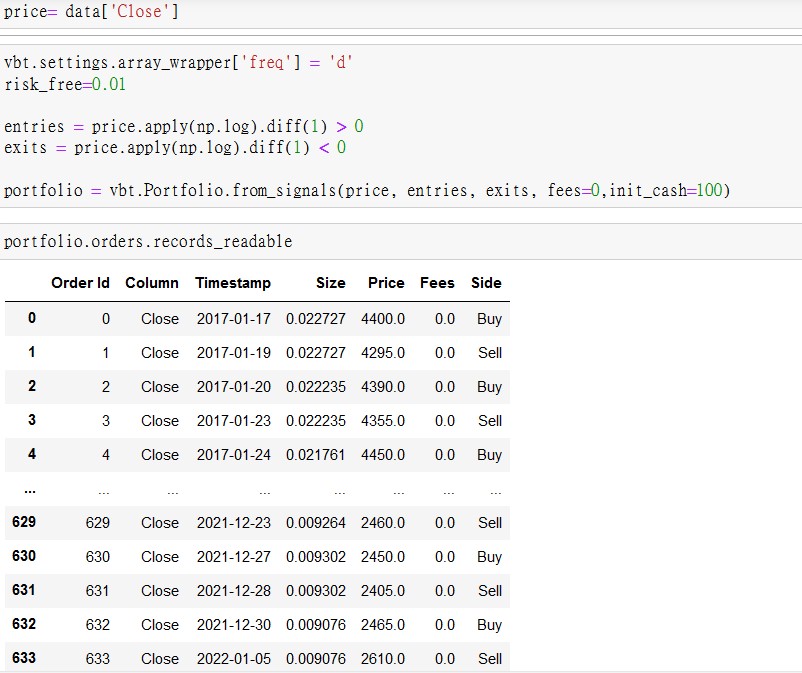
Task: Click Buy in the 2021-12-30 row
Action: (x=489, y=625)
